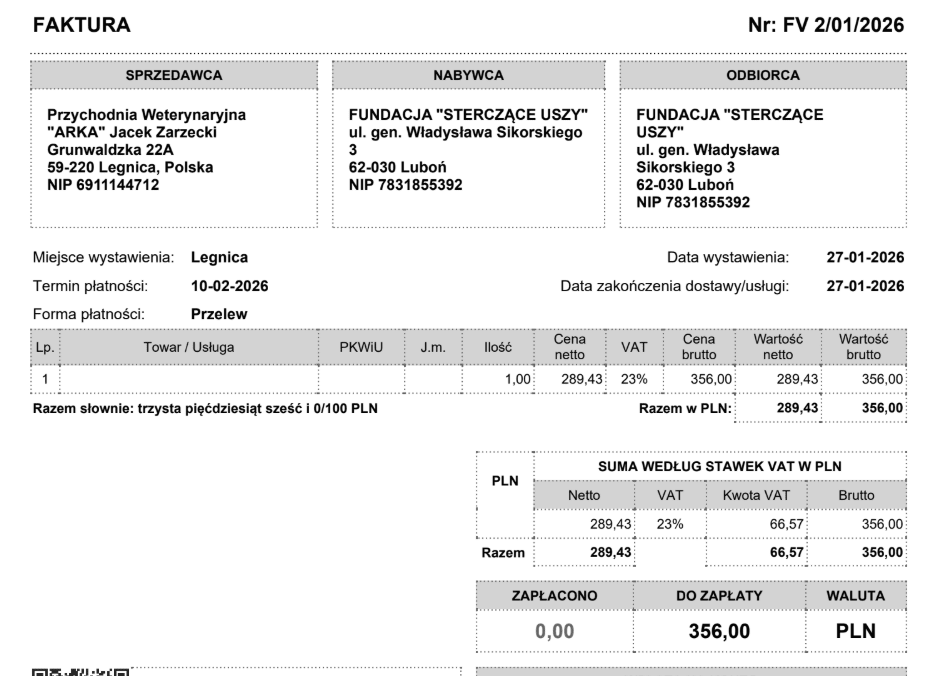The image size is (951, 676).
Task: Select the payment due date 10-02-2026
Action: (229, 286)
